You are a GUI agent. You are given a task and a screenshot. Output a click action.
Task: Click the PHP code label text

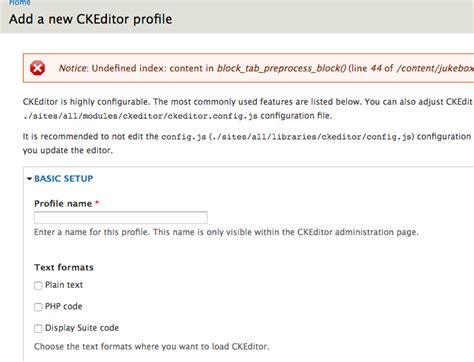coord(64,306)
